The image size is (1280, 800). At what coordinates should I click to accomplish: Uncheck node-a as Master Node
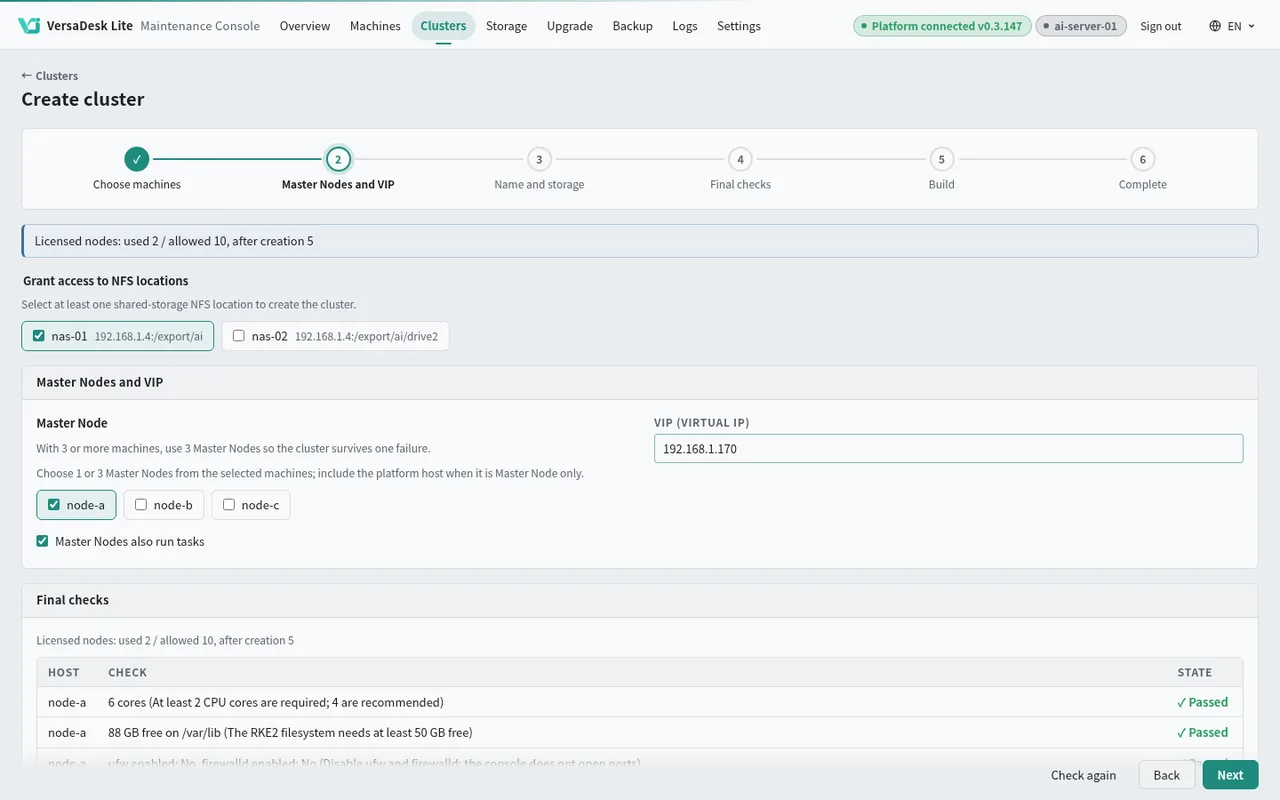54,505
